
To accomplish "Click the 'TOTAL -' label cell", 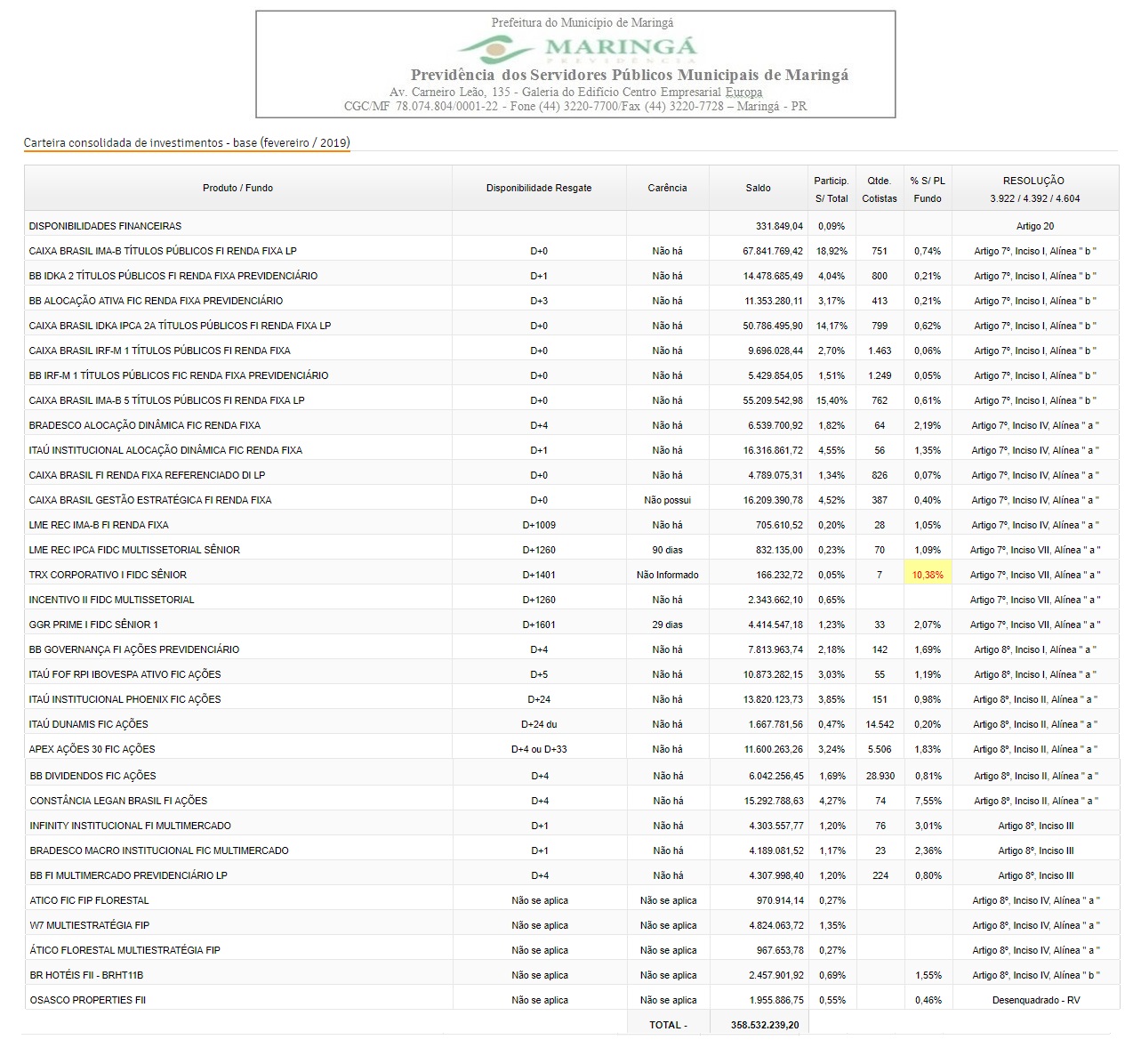I will [668, 1025].
